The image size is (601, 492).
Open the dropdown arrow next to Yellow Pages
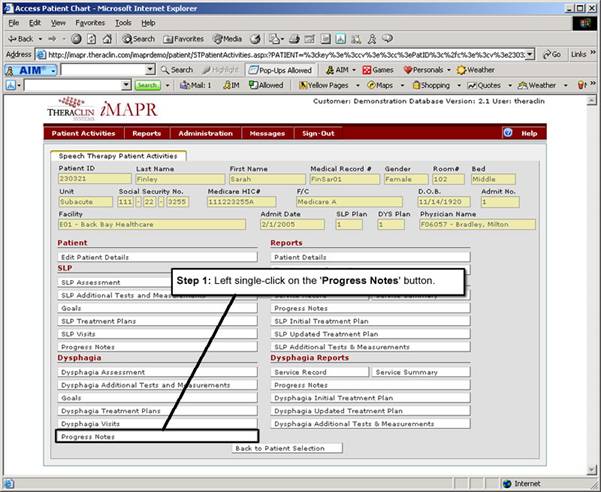coord(358,85)
